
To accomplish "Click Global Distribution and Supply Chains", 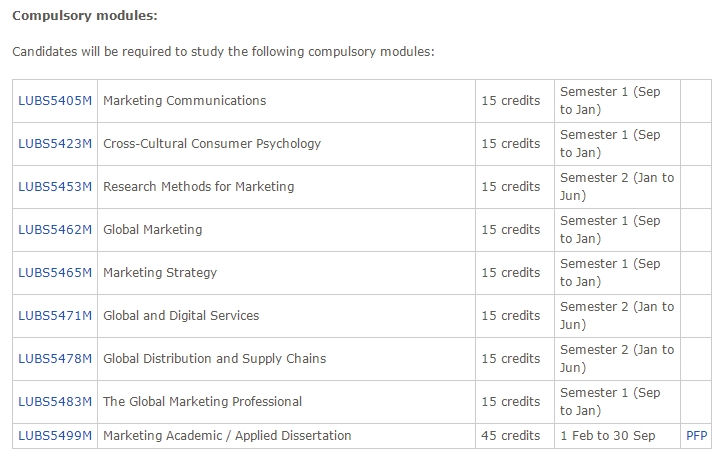I will (214, 359).
